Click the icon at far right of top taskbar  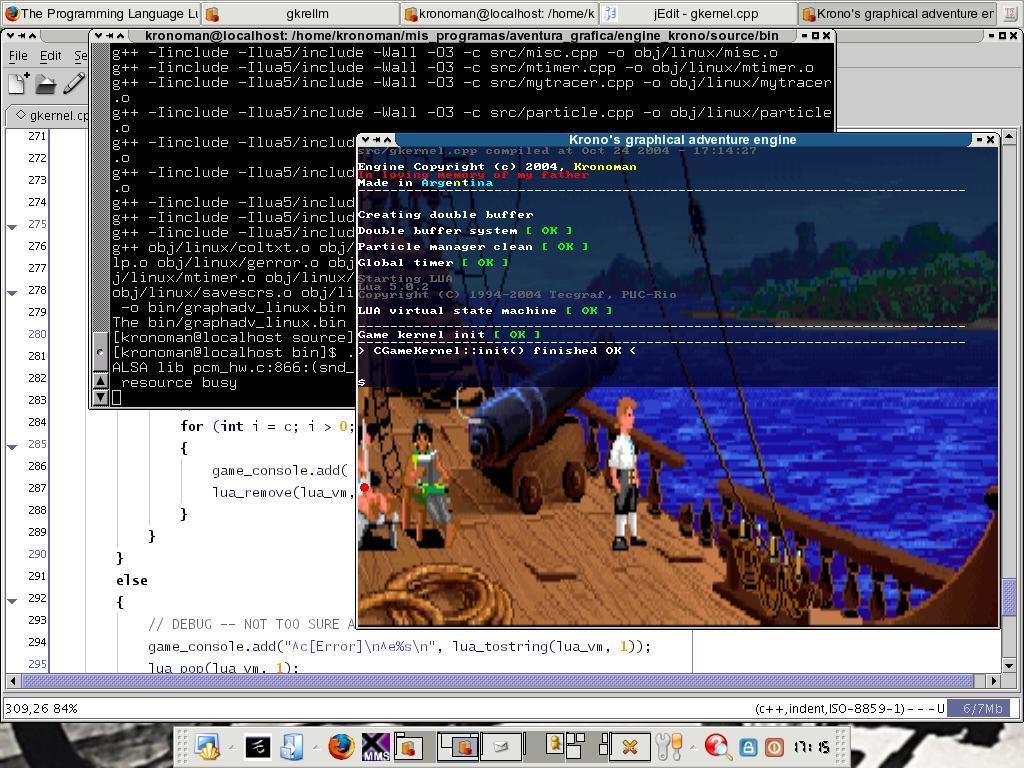(1012, 13)
